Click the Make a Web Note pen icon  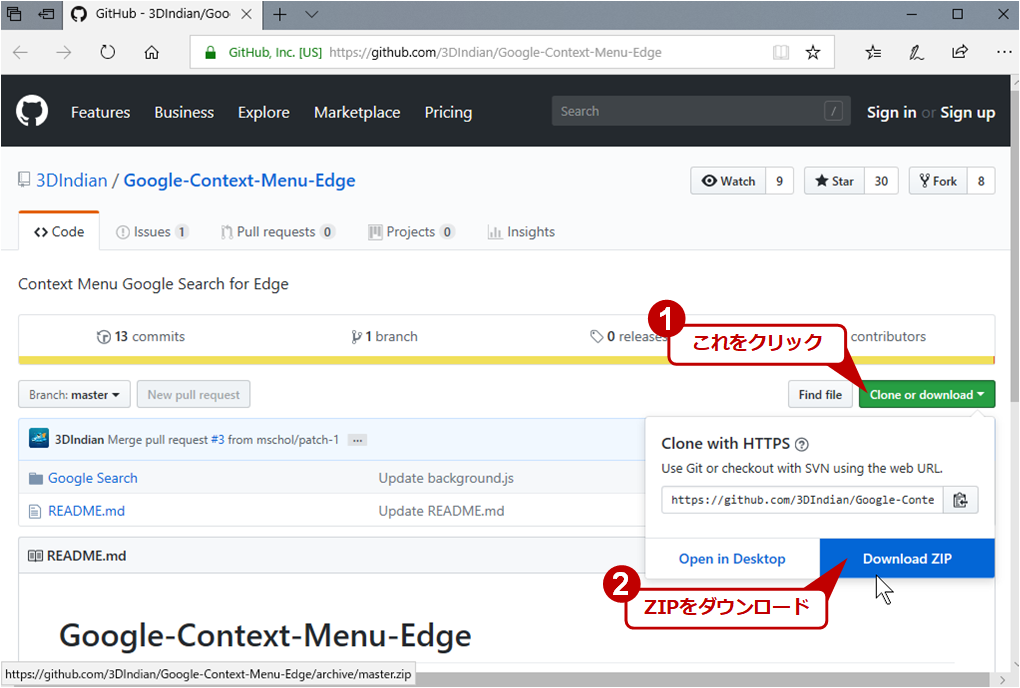915,51
